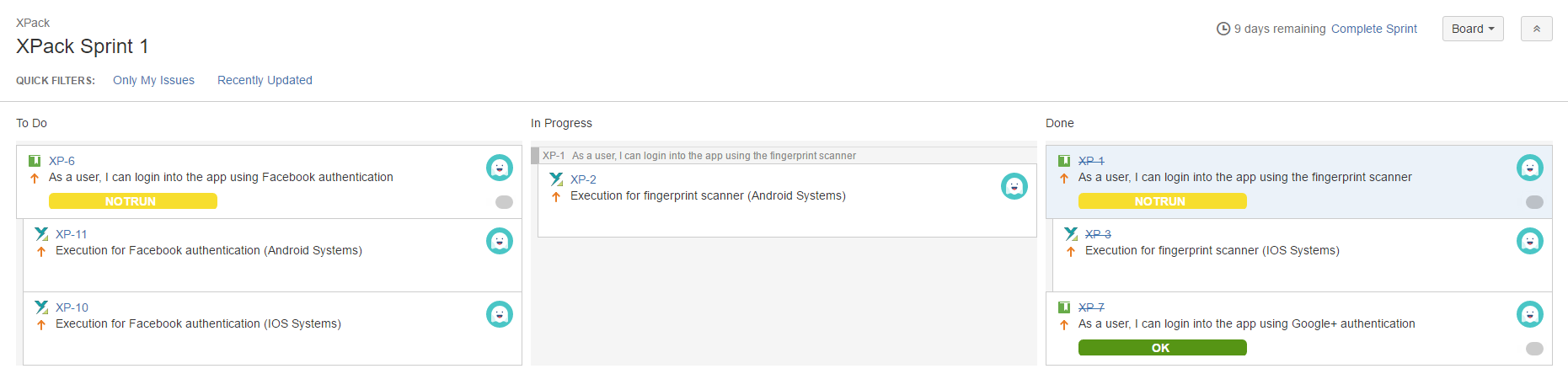Click the XP-1 parent swimlane header in In Progress

[x=784, y=156]
